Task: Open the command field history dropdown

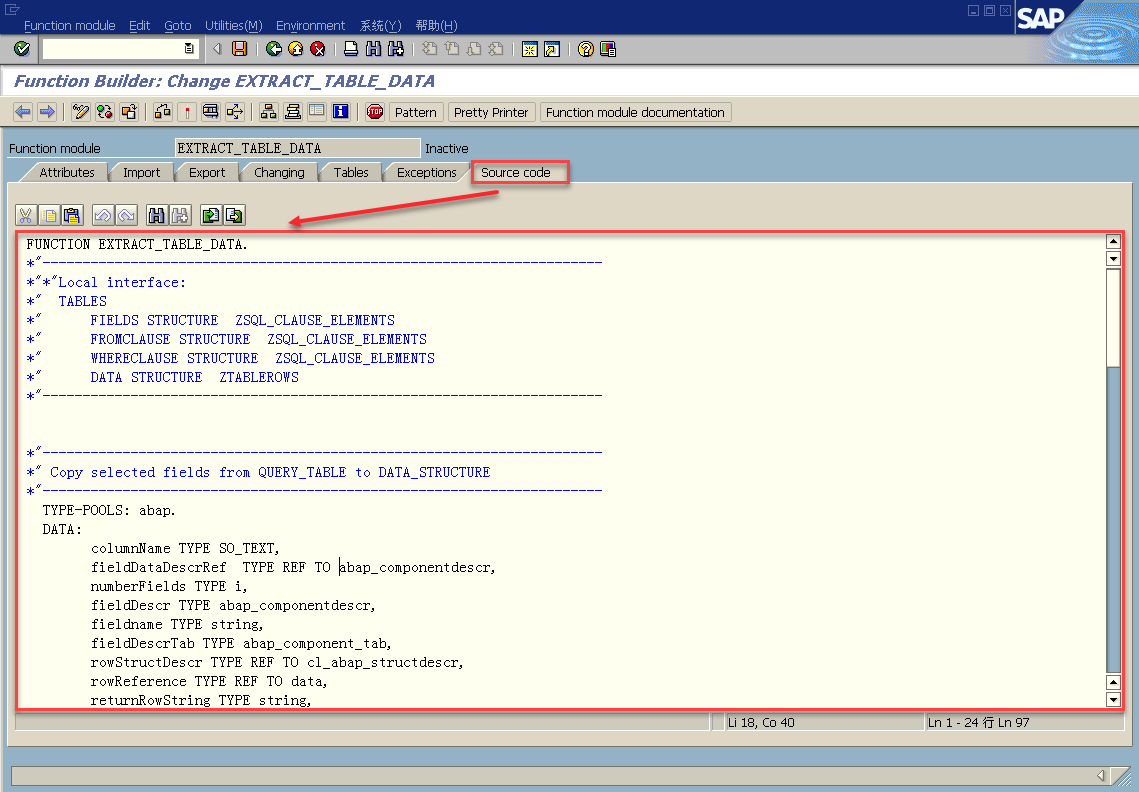Action: (x=189, y=49)
